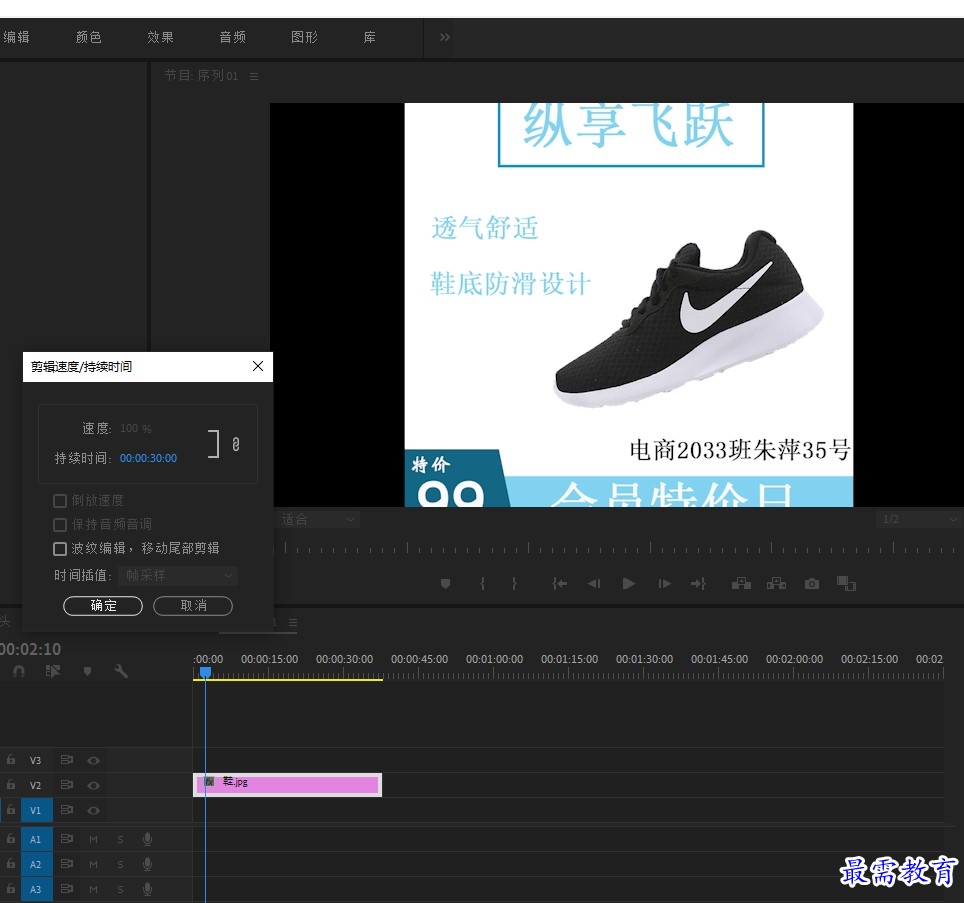Toggle voice-over record on track A2
Screen dimensions: 964x903
(148, 864)
